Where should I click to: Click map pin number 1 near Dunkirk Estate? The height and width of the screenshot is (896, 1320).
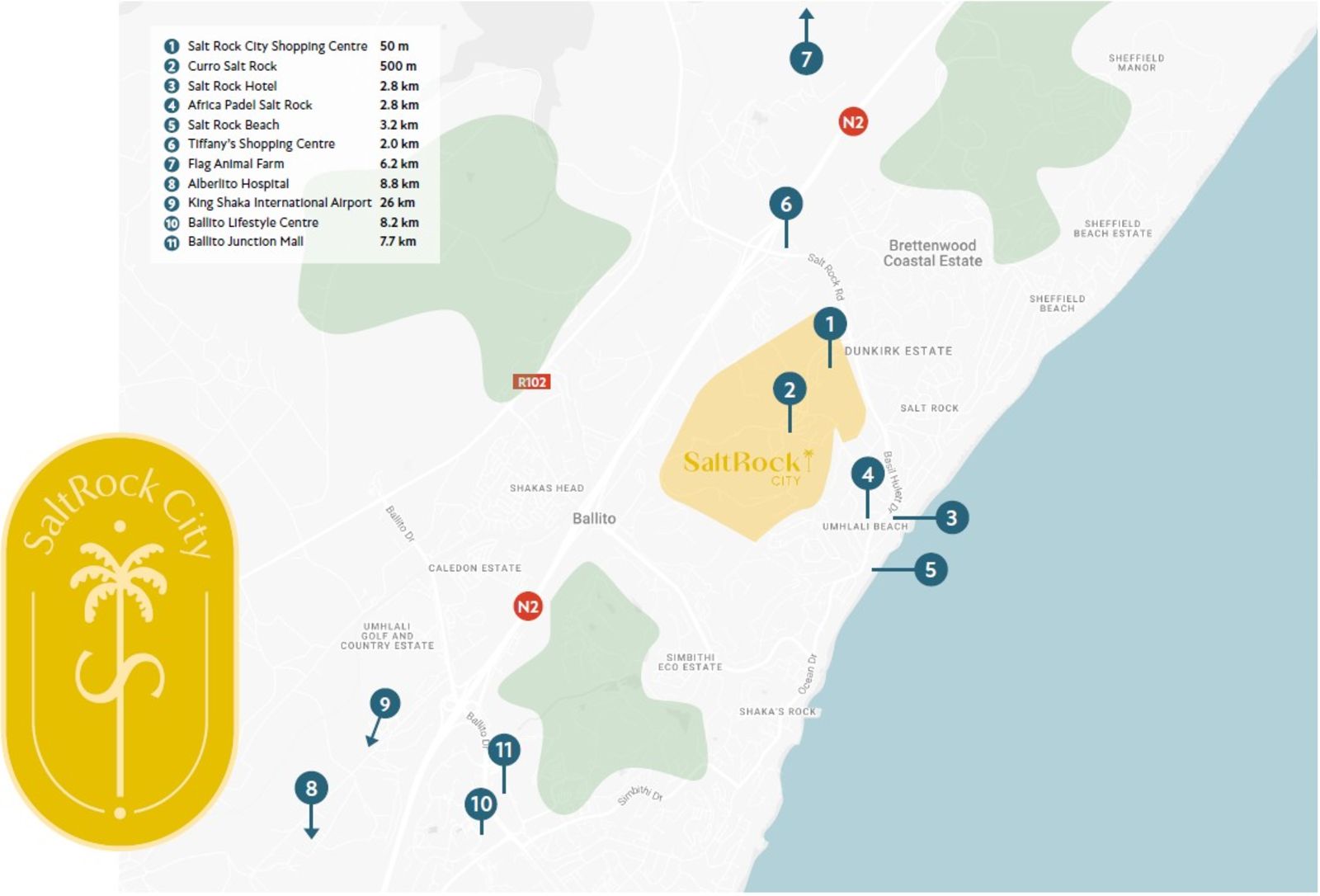click(829, 324)
